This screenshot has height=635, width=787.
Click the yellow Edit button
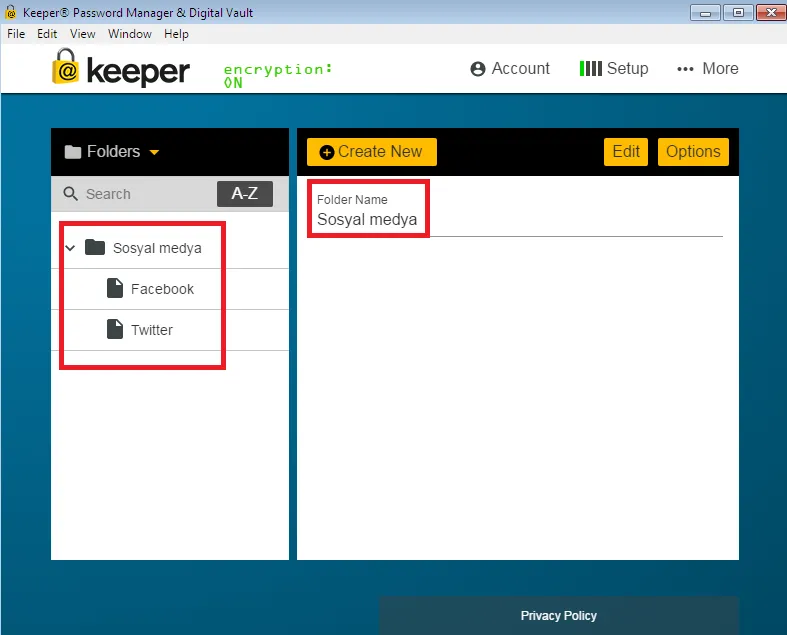(626, 152)
